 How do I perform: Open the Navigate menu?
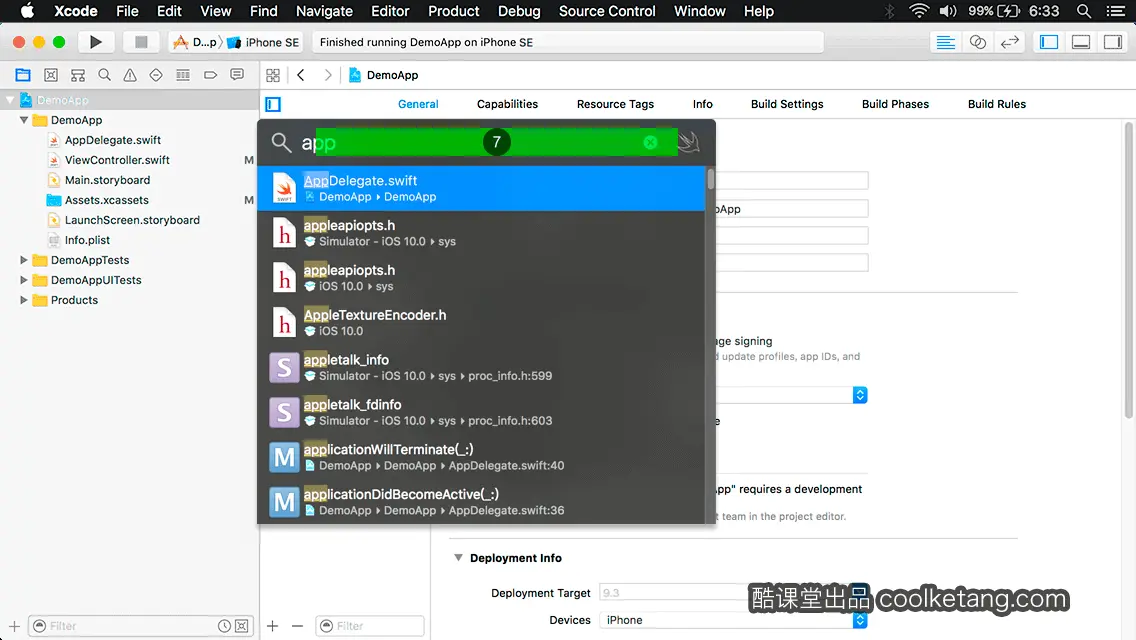[x=324, y=11]
